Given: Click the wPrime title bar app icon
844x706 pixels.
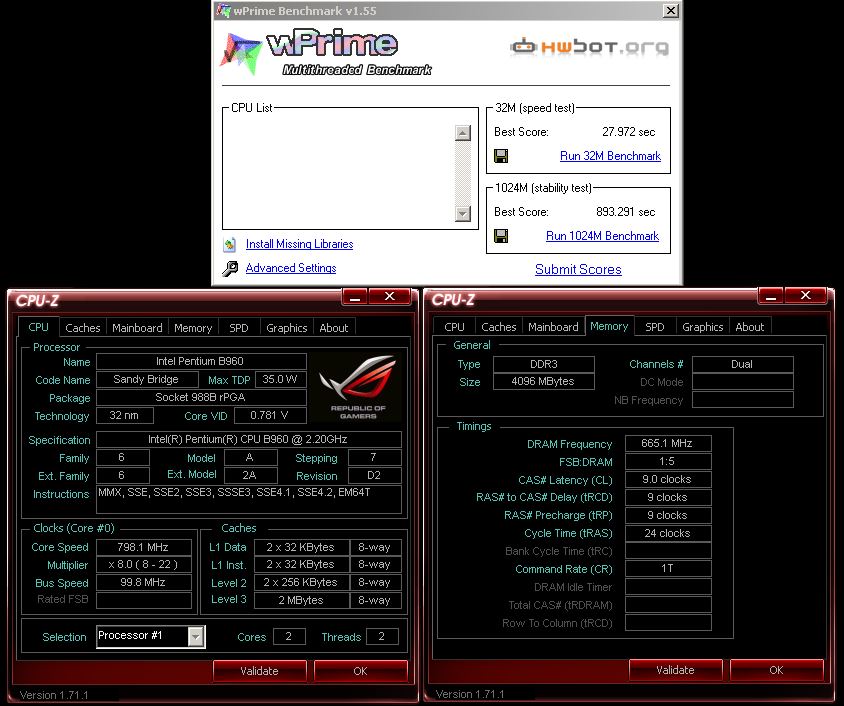Looking at the screenshot, I should pyautogui.click(x=222, y=10).
